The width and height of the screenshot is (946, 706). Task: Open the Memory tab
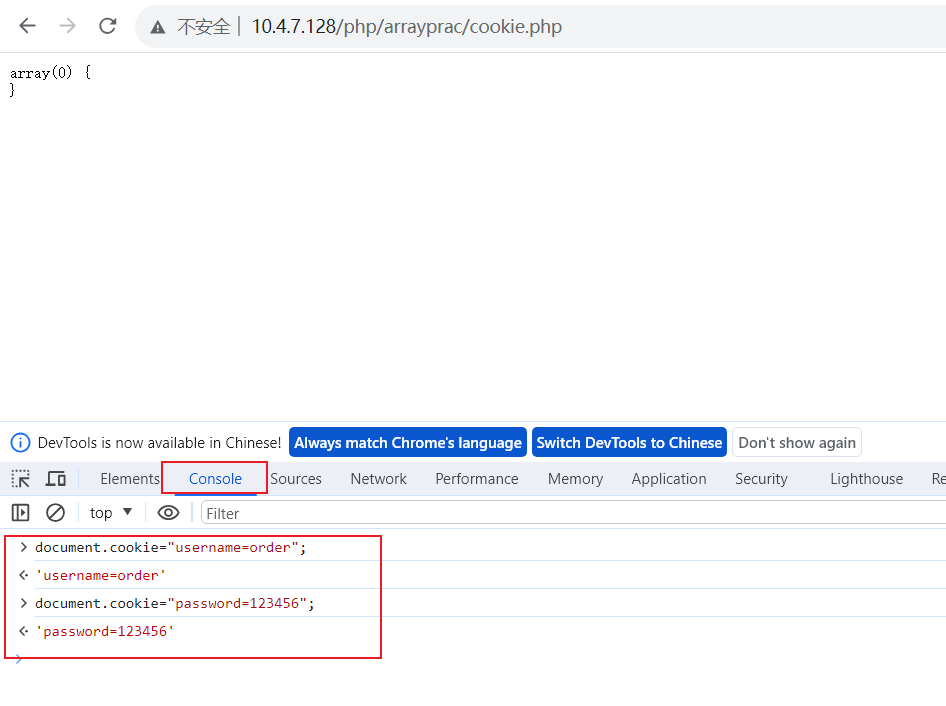coord(576,479)
